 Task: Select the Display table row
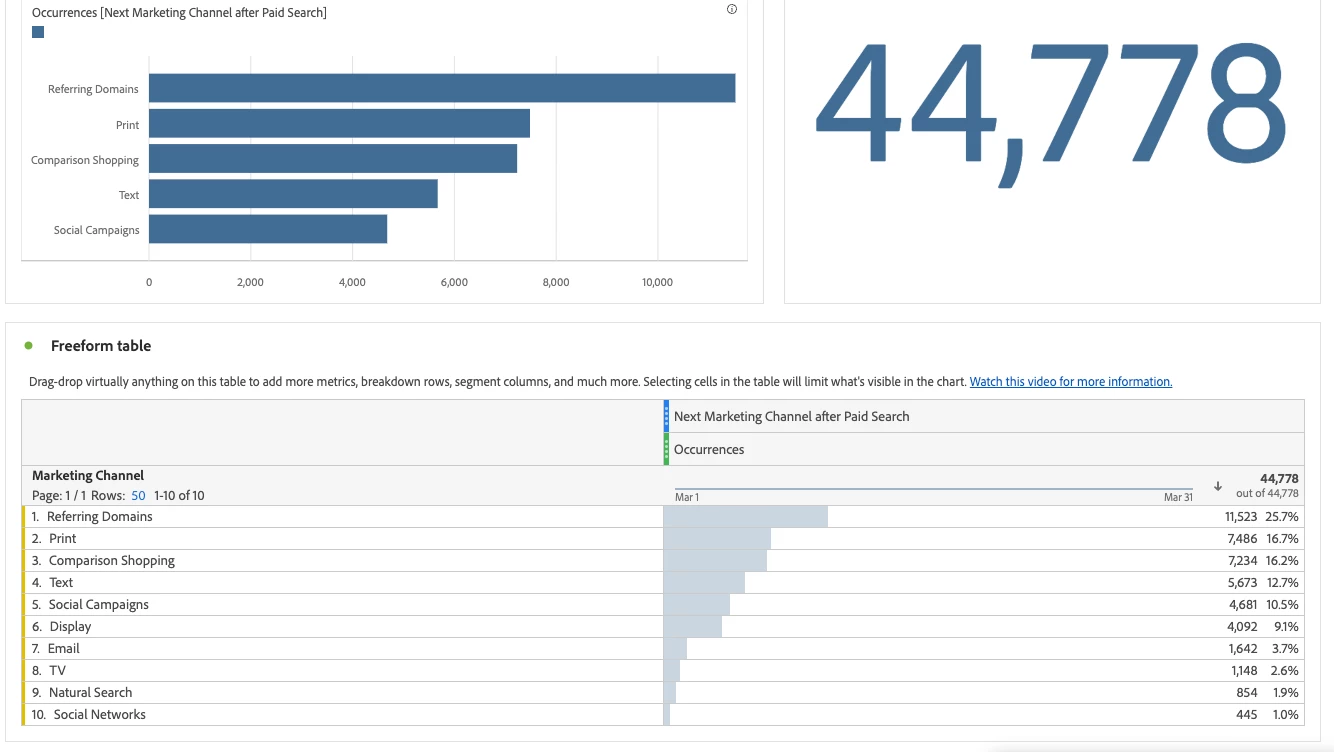(663, 627)
